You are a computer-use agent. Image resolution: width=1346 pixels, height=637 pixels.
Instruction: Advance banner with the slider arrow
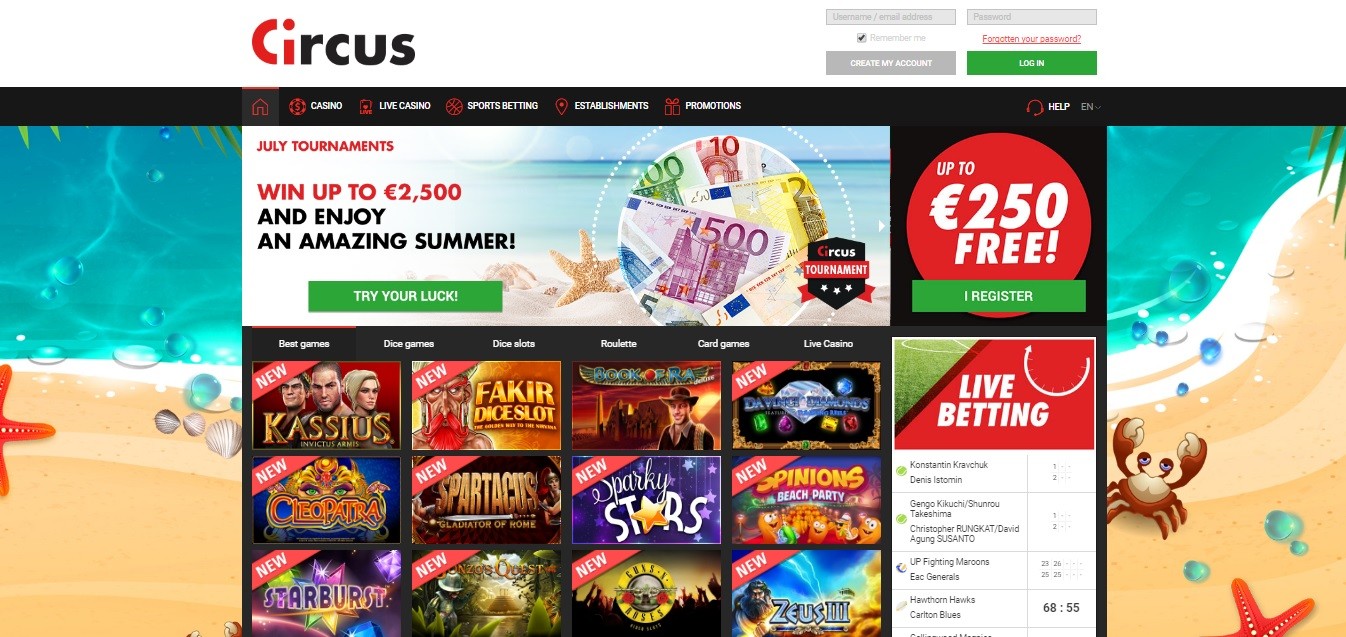(x=883, y=226)
